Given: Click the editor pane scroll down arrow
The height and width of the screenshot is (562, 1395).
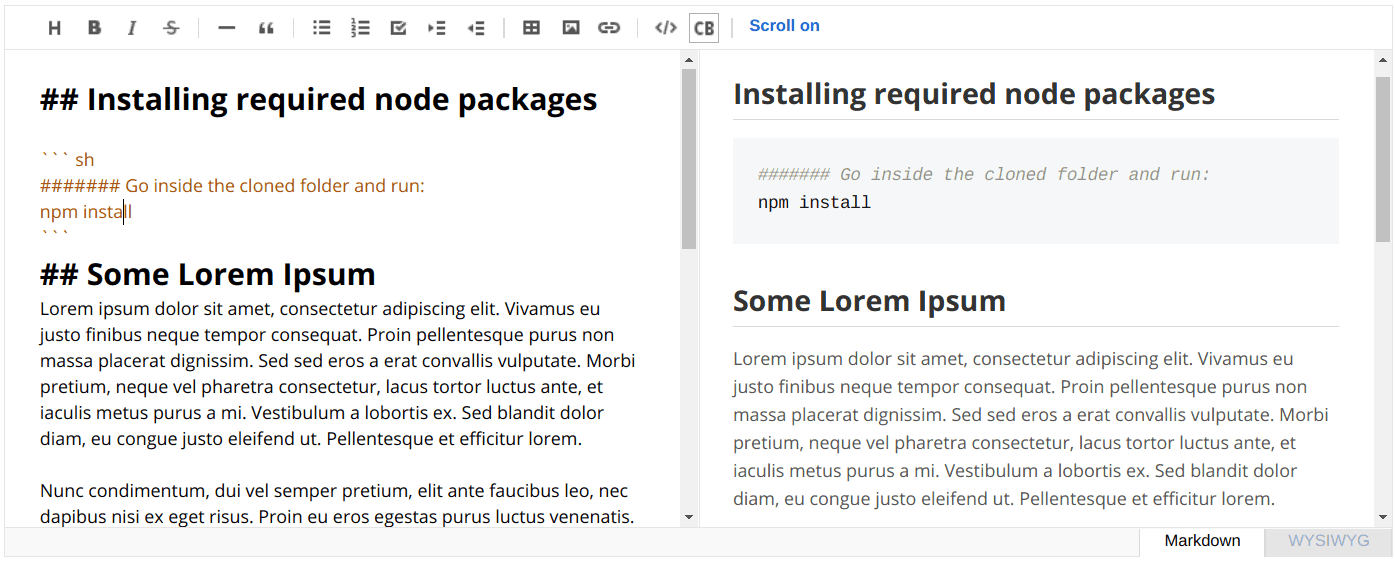Looking at the screenshot, I should pyautogui.click(x=688, y=517).
